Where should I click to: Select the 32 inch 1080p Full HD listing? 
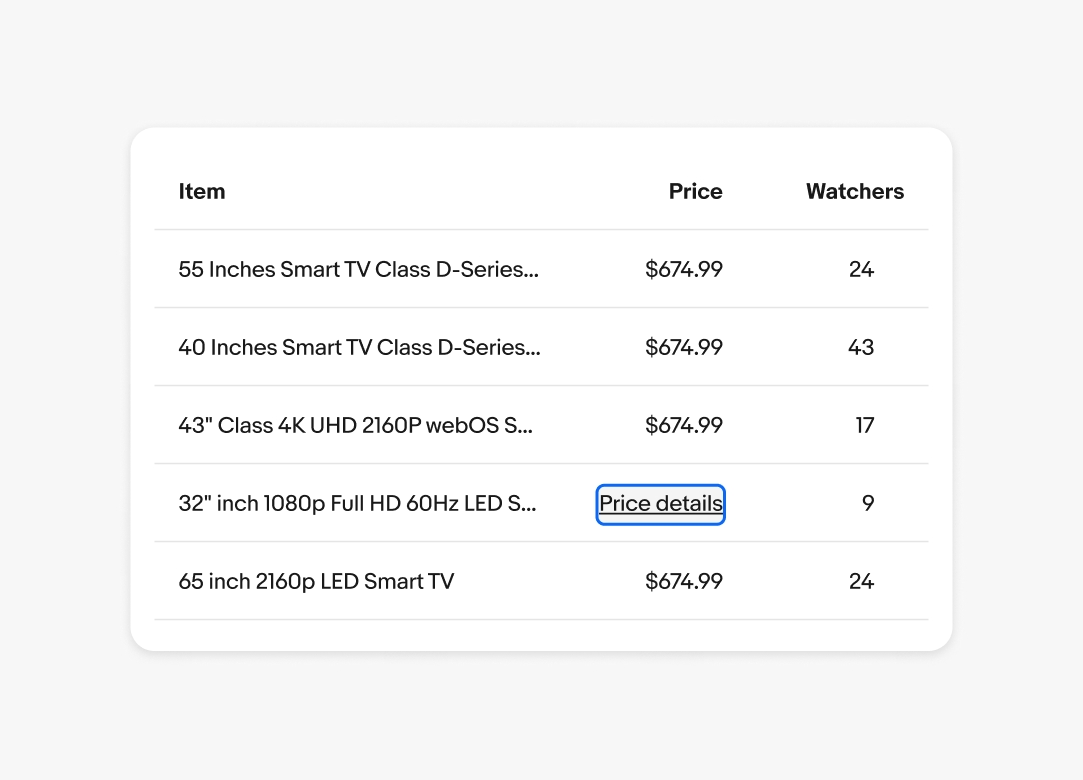(357, 503)
